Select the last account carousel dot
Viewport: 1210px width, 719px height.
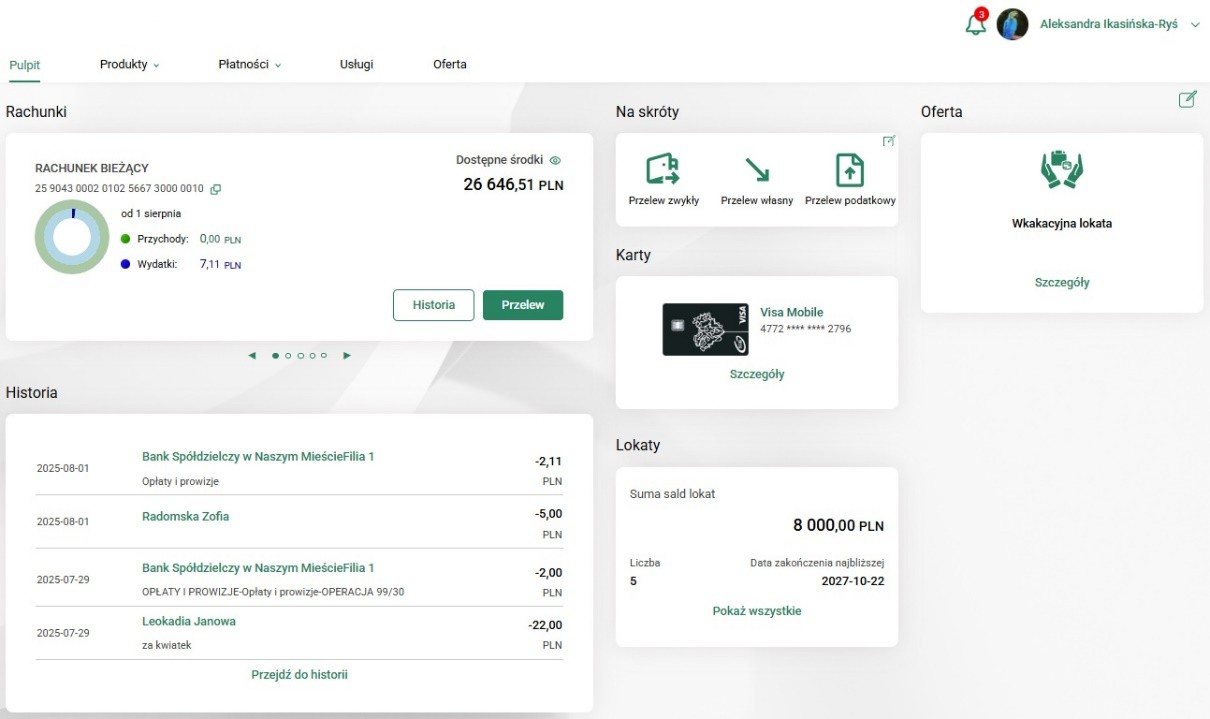coord(324,355)
